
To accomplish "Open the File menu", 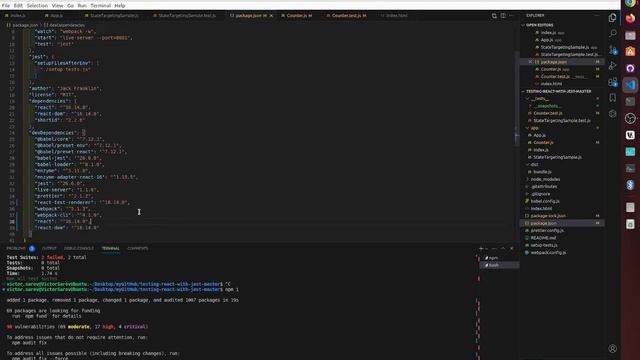I will (6, 6).
